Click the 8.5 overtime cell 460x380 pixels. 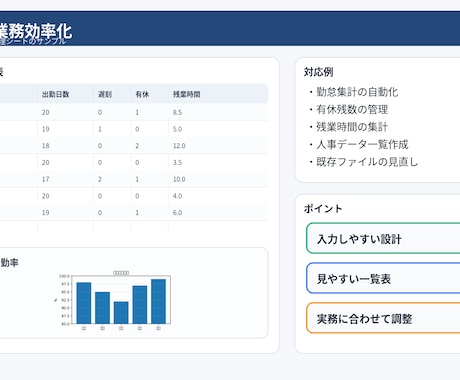pyautogui.click(x=177, y=112)
